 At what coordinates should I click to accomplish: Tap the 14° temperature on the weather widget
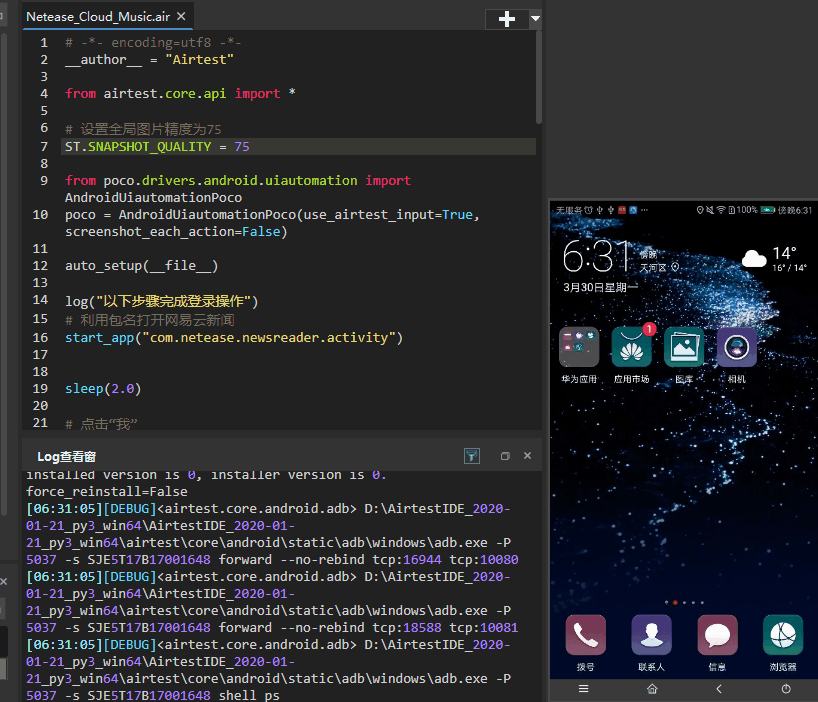click(x=784, y=253)
